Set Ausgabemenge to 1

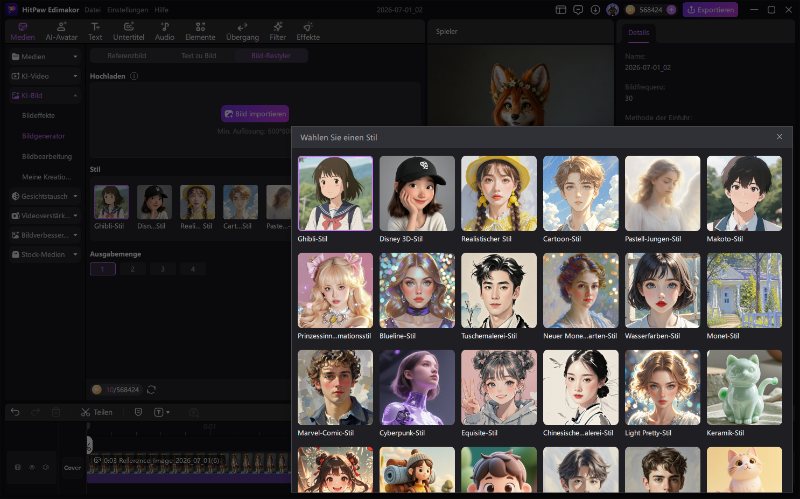pos(103,269)
